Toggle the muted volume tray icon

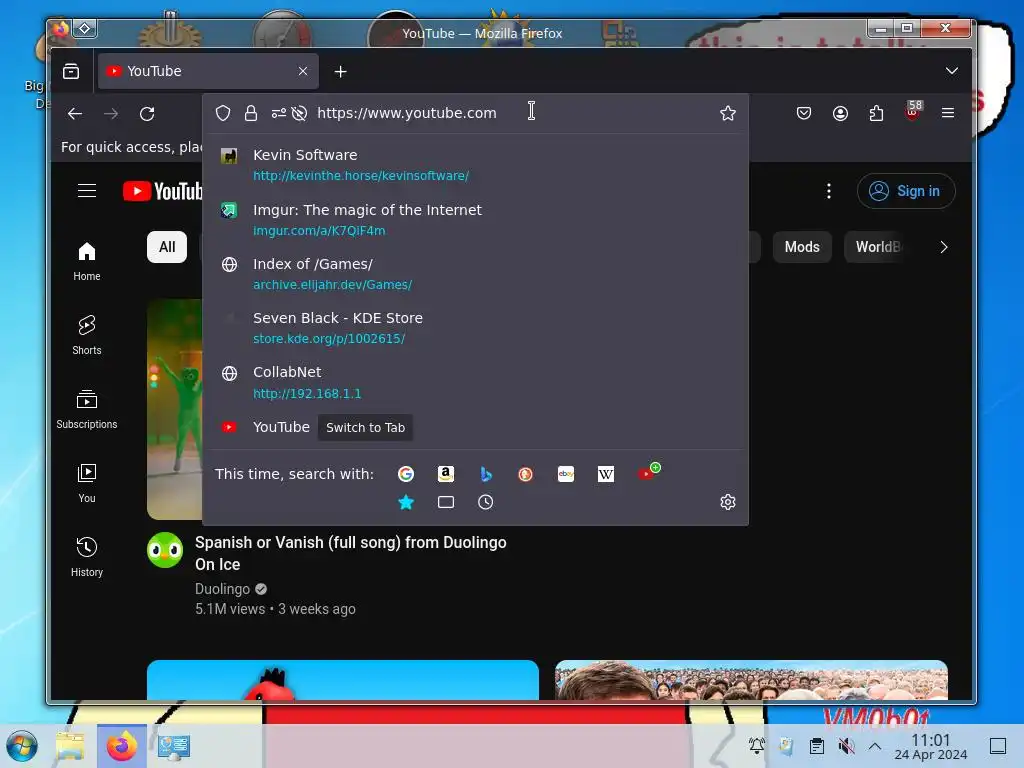(x=846, y=746)
